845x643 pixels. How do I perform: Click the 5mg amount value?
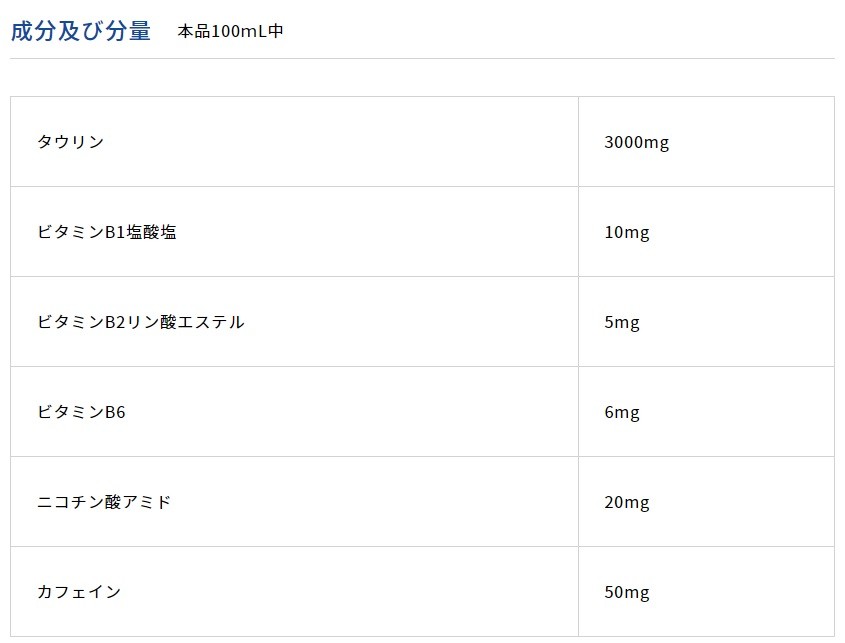(x=621, y=322)
